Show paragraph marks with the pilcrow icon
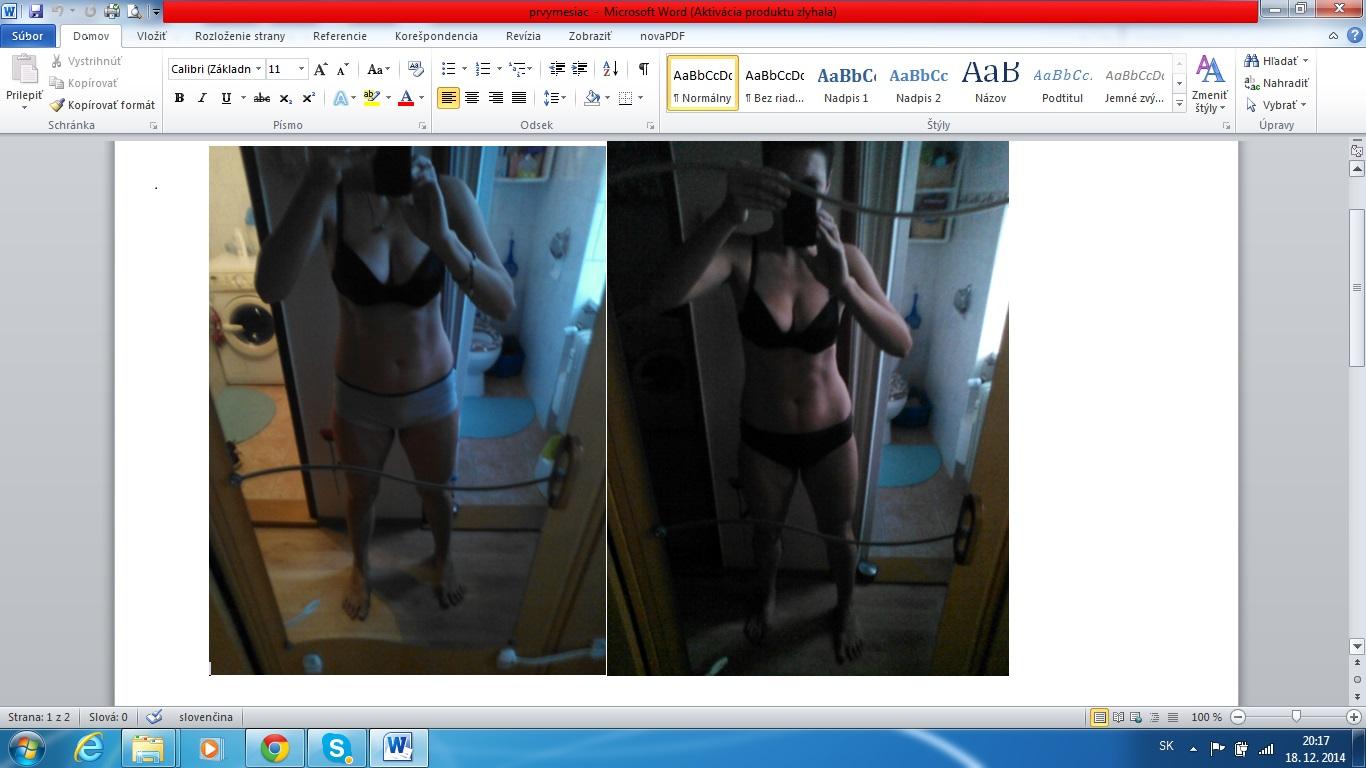Screen dimensions: 1366x768 (643, 69)
